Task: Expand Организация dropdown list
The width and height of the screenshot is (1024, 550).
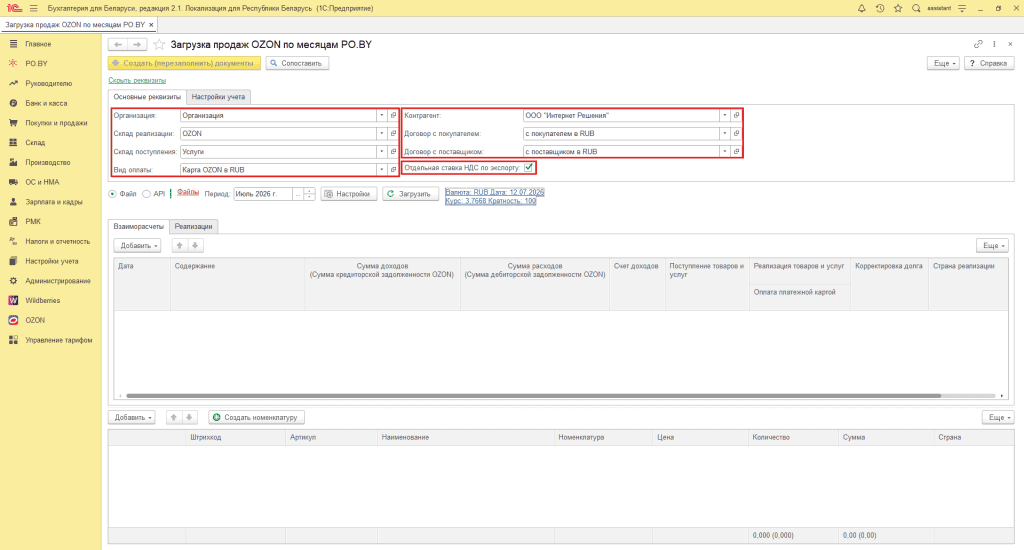Action: pos(381,115)
